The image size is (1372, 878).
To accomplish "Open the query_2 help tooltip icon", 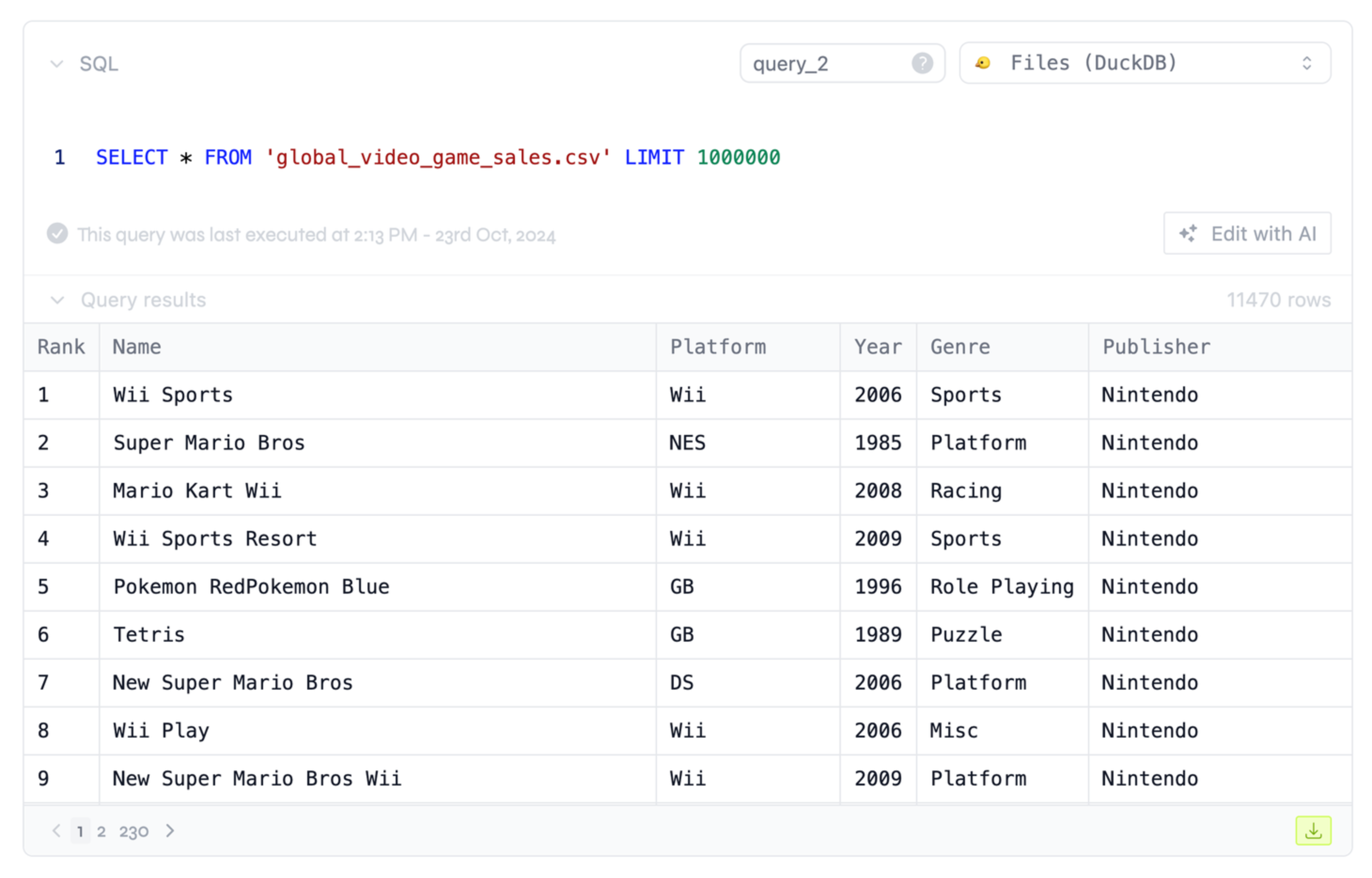I will 922,63.
